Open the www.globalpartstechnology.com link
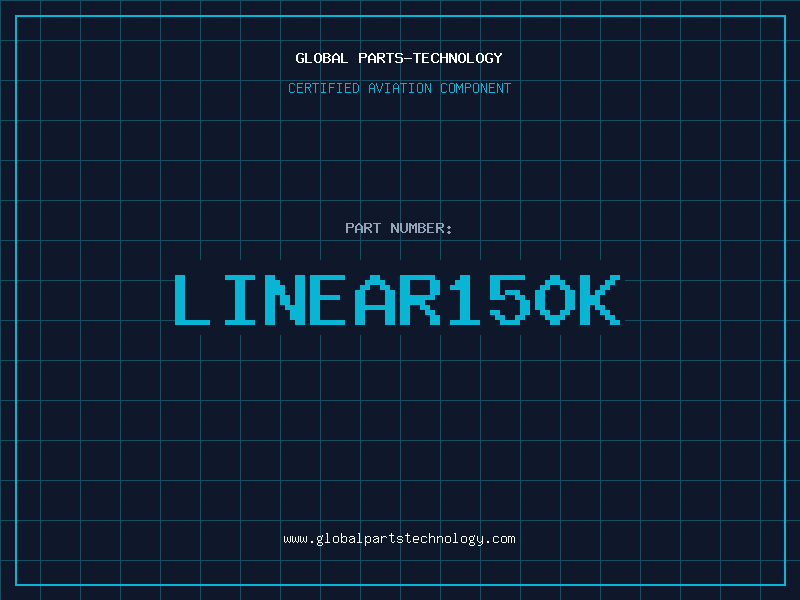Screen dimensions: 800x600 click(x=399, y=539)
